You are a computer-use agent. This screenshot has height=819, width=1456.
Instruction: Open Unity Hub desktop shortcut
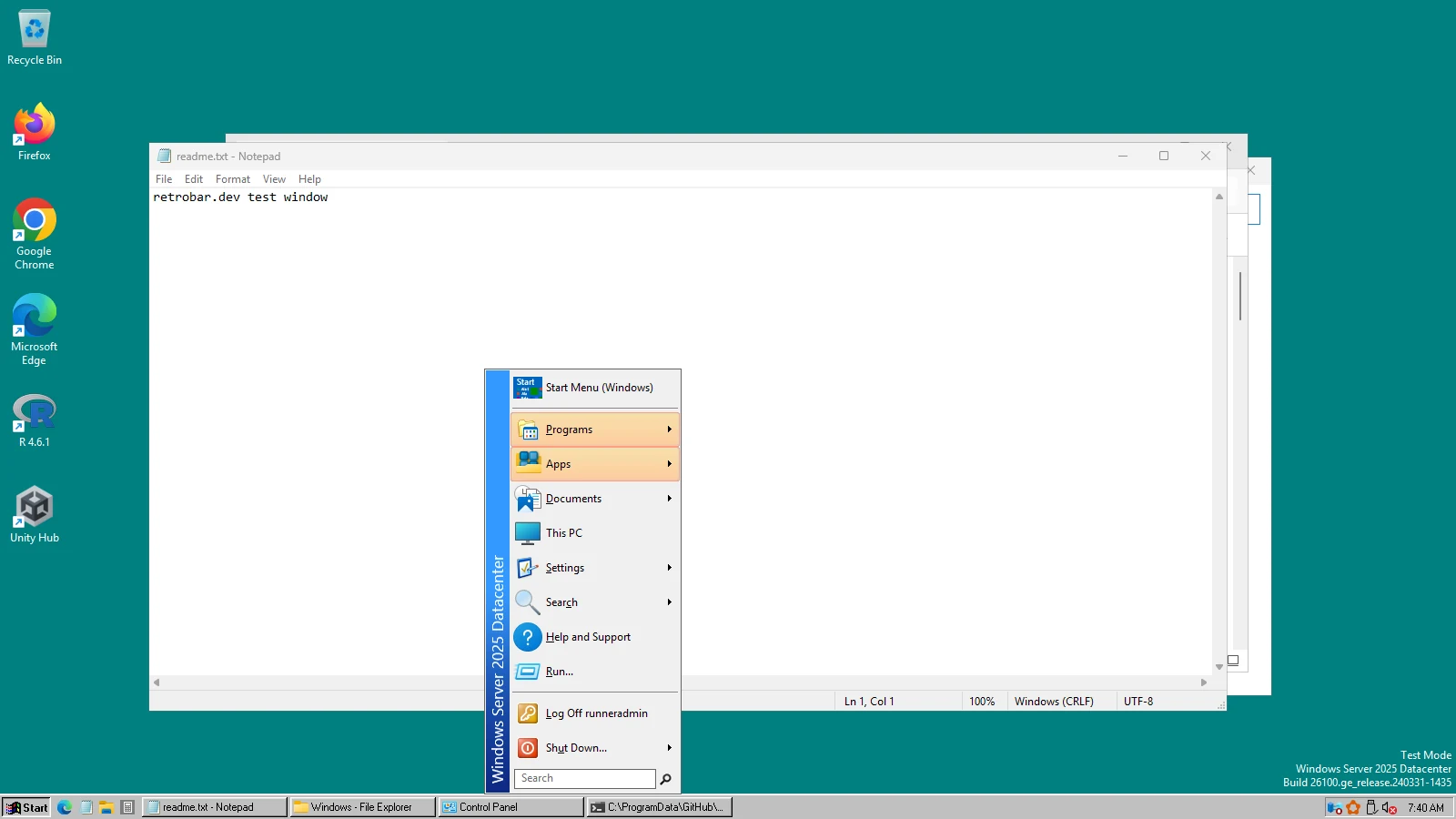[35, 514]
